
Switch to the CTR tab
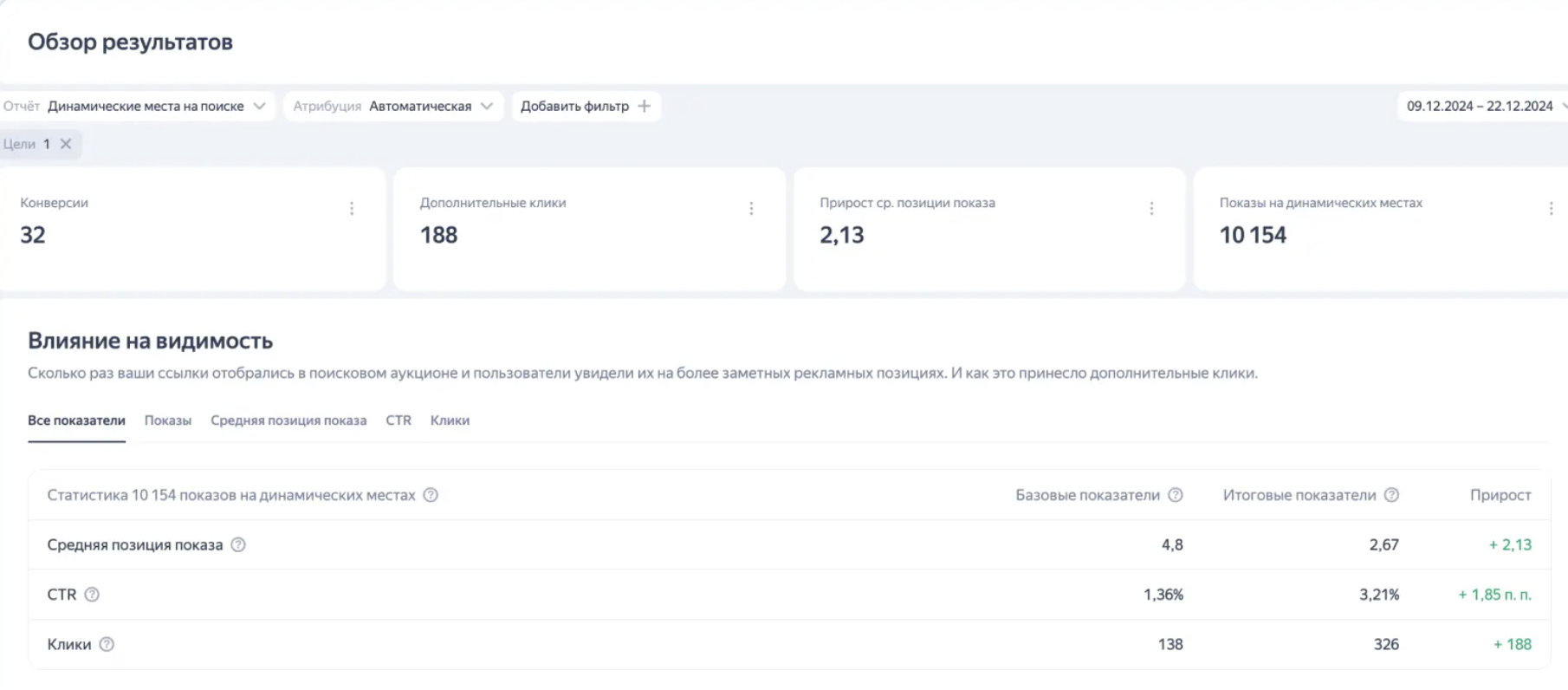398,420
